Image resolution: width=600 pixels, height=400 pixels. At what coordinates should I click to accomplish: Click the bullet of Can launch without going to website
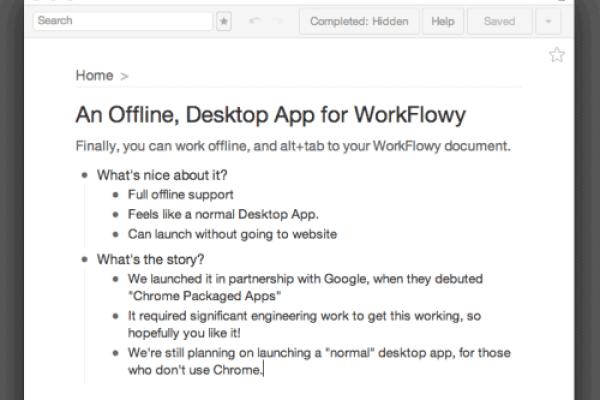(x=116, y=235)
